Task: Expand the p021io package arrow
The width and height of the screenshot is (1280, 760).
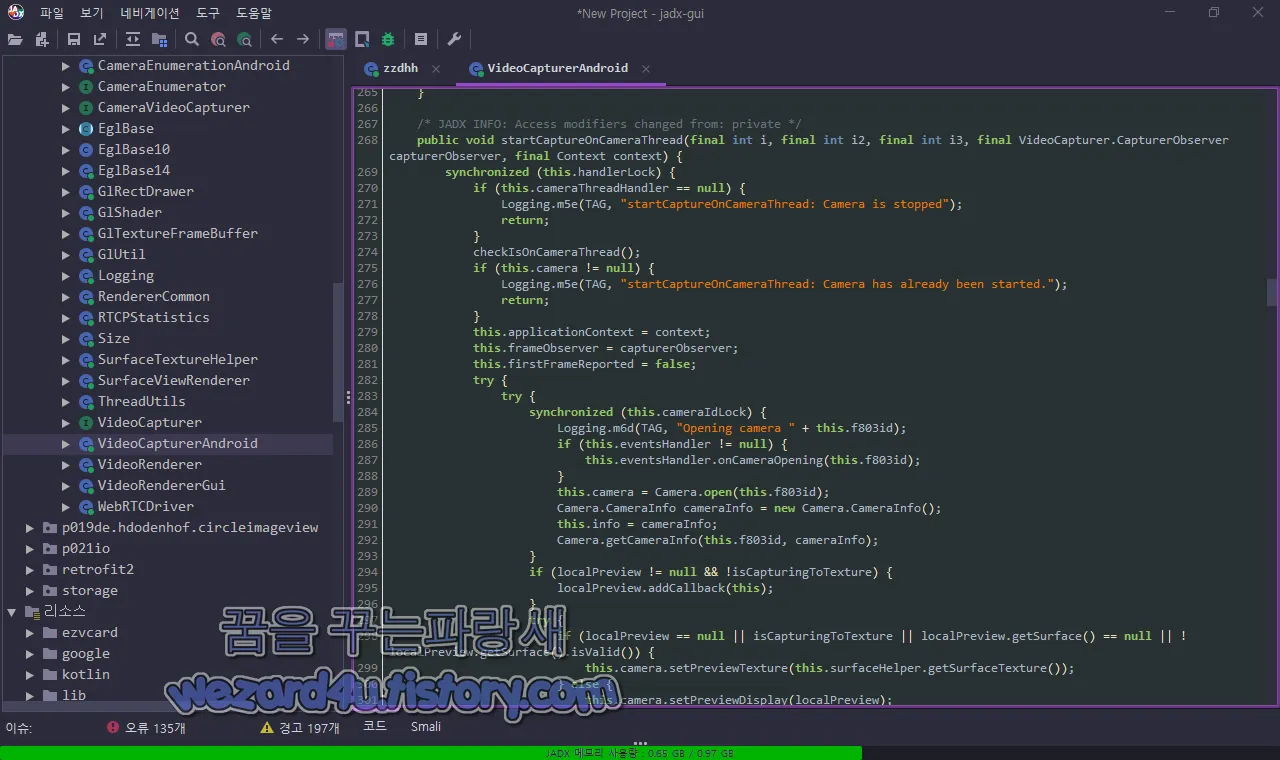Action: tap(30, 548)
